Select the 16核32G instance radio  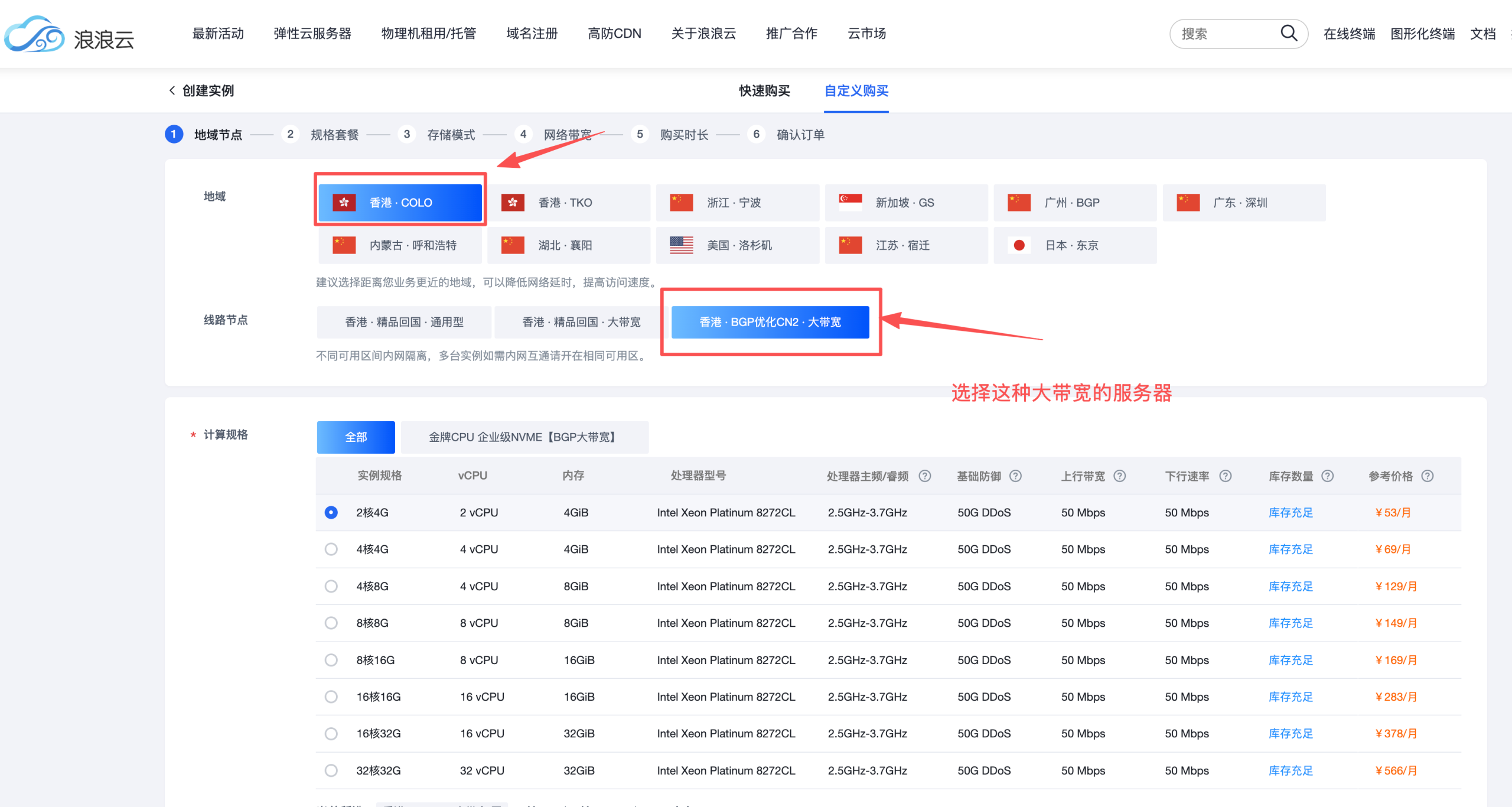pos(331,733)
